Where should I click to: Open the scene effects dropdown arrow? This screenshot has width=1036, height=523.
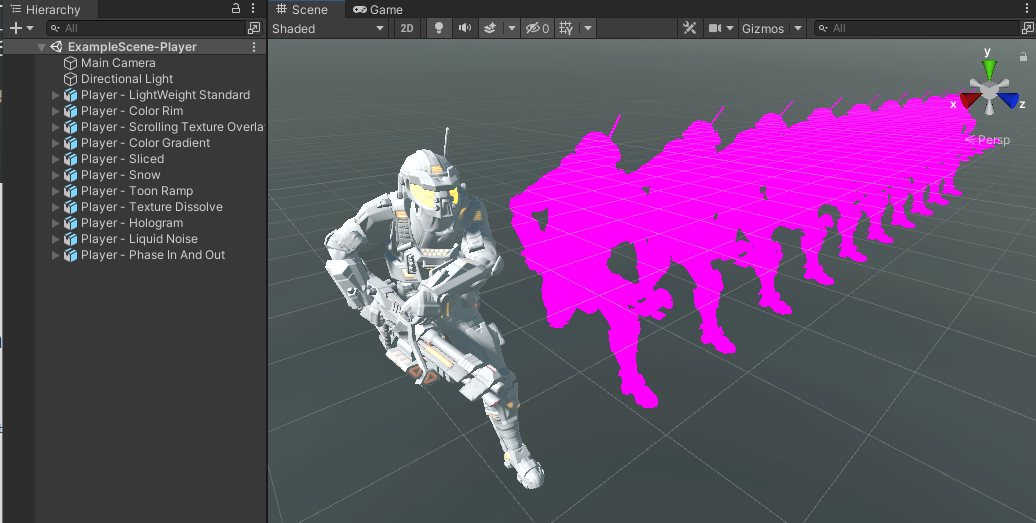[511, 28]
